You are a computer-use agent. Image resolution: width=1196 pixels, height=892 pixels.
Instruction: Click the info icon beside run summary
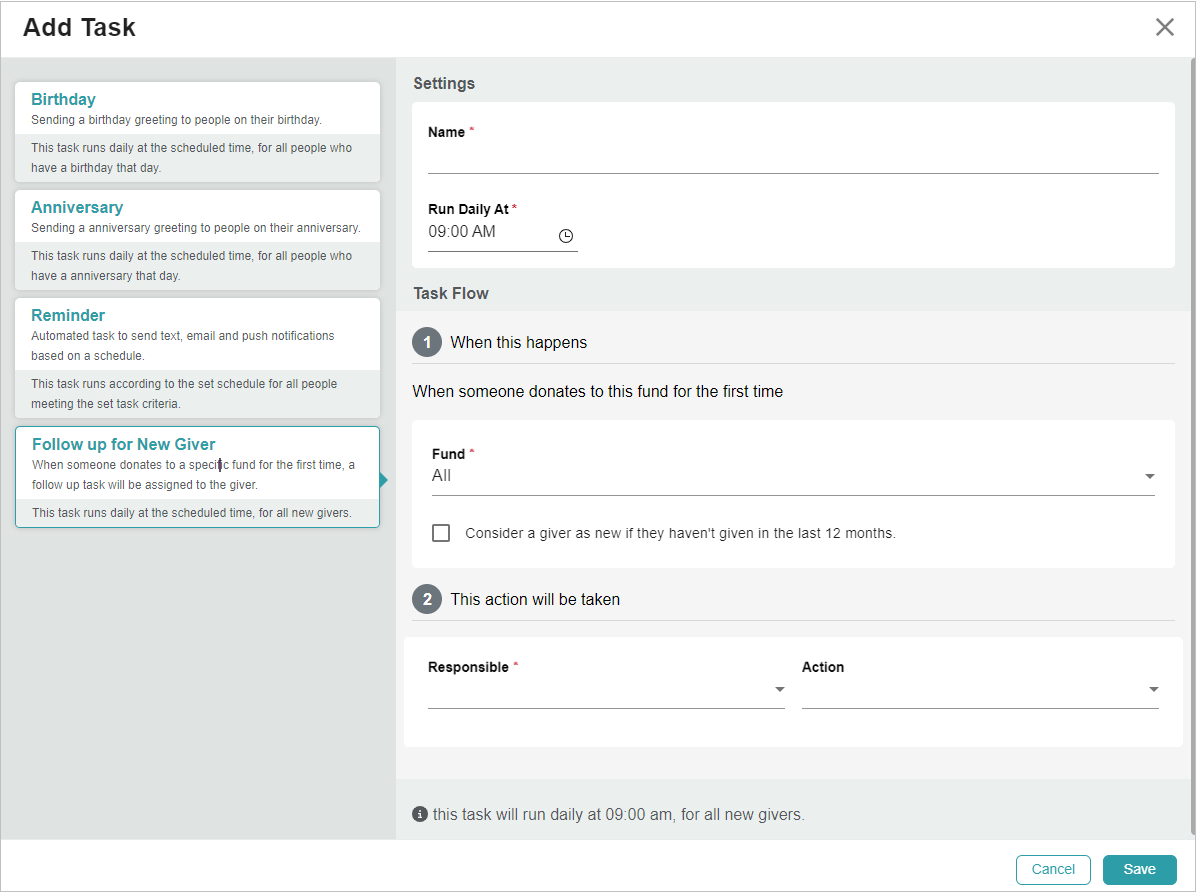pyautogui.click(x=420, y=814)
